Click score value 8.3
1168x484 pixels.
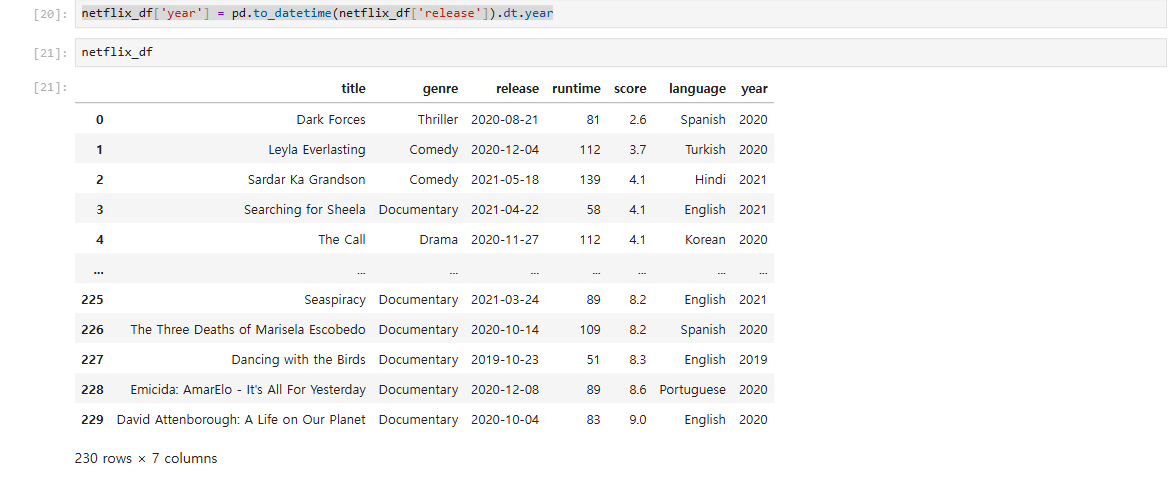point(638,360)
